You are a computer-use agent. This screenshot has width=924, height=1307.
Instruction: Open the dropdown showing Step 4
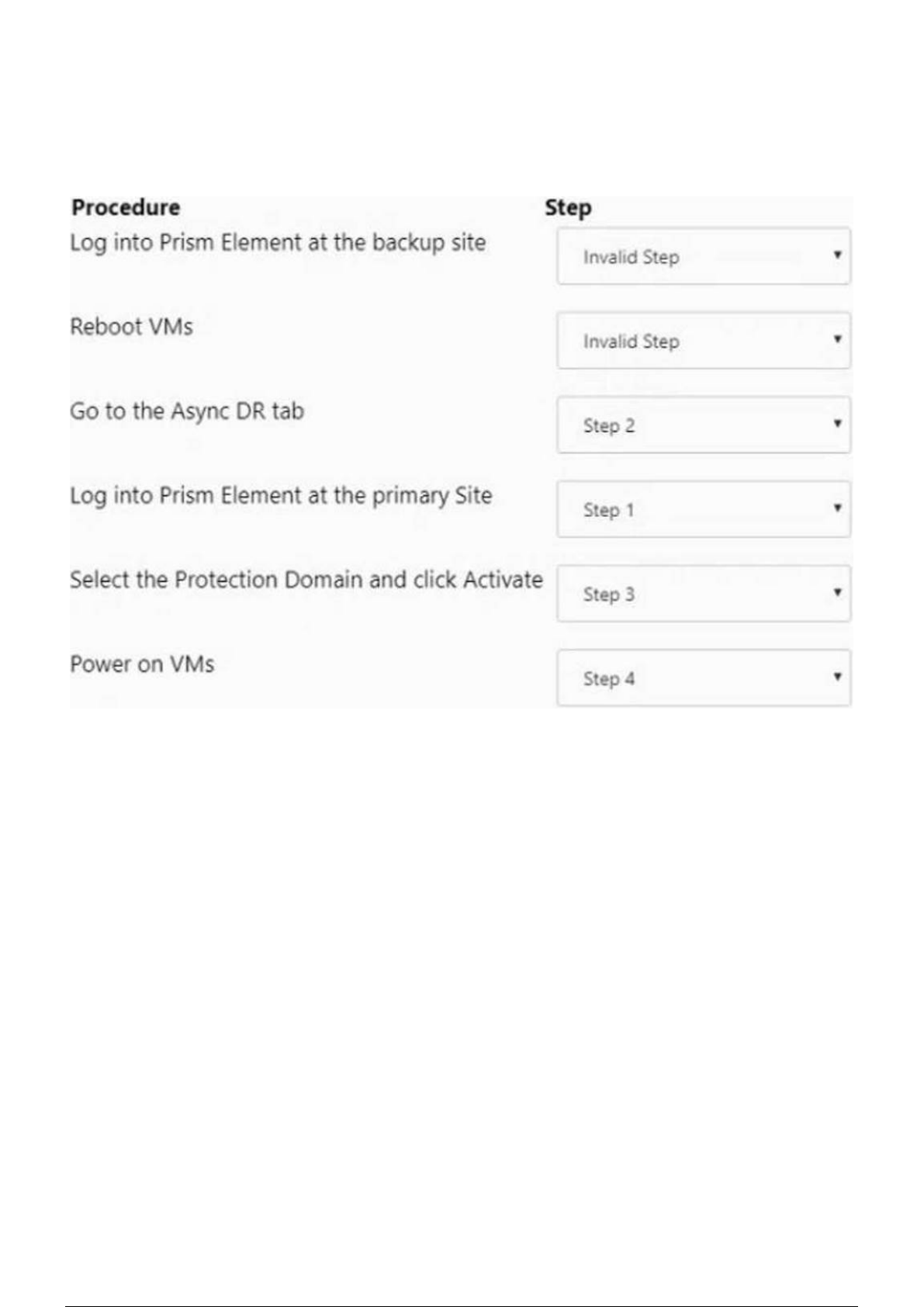click(703, 678)
